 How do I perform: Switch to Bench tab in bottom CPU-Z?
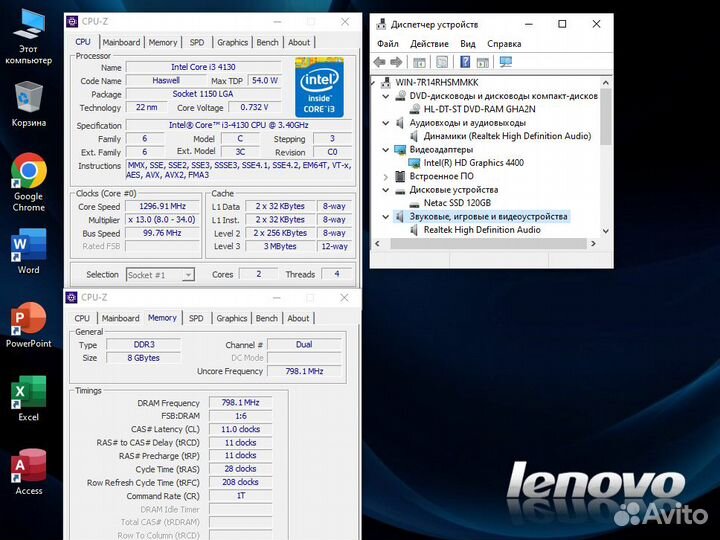(x=266, y=318)
